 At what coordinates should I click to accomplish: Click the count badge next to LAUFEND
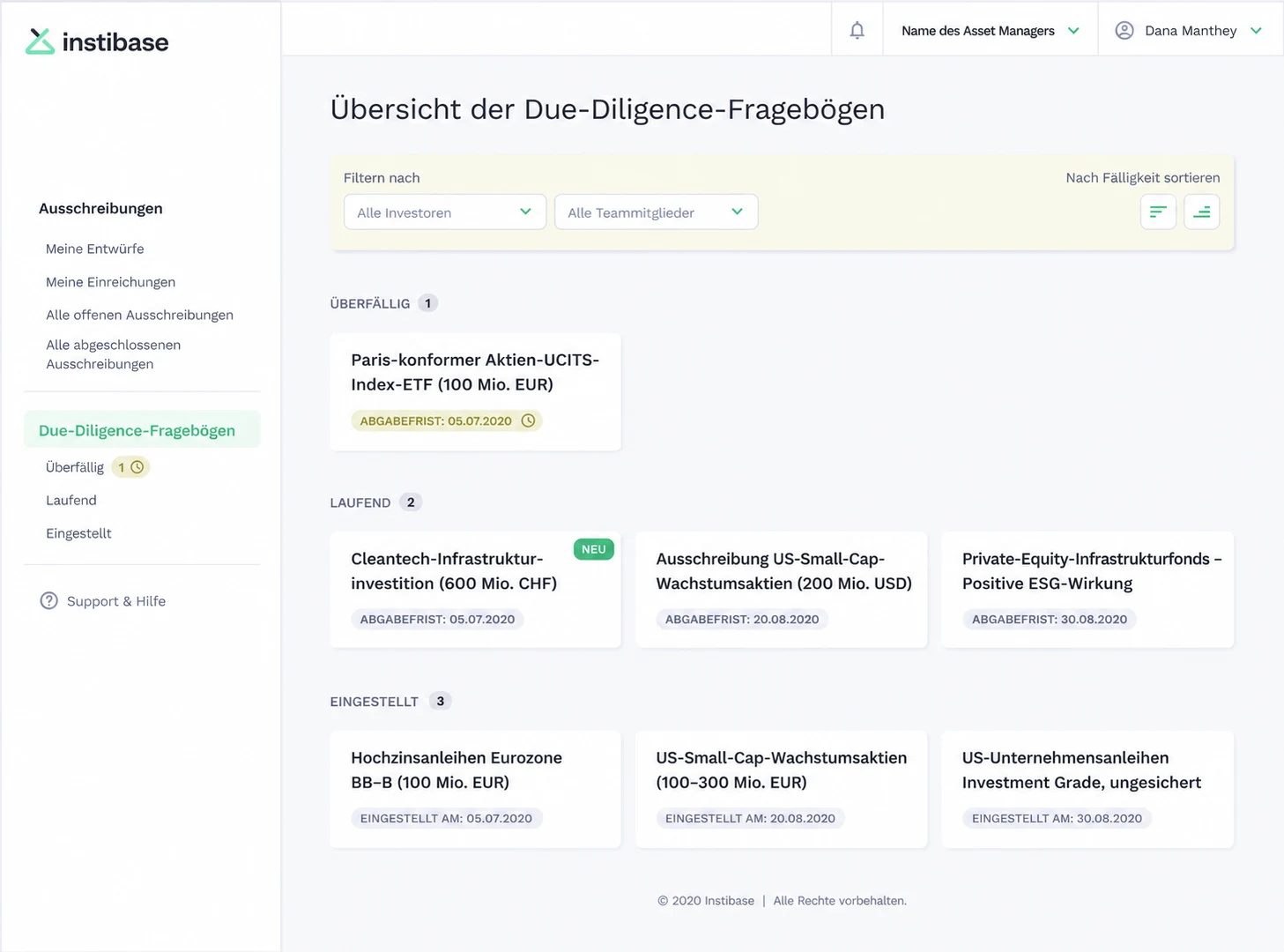[411, 502]
